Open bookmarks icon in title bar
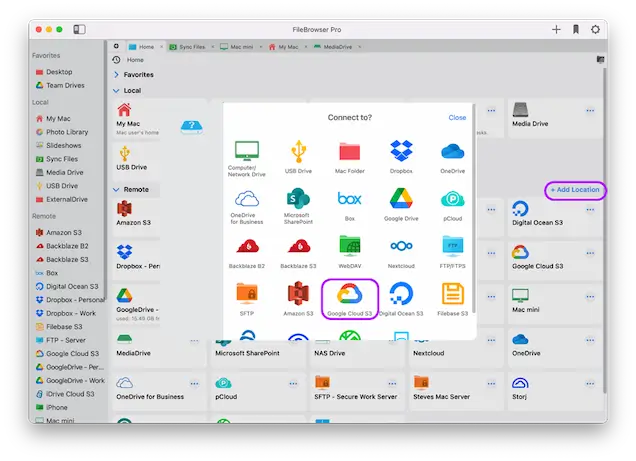 576,29
